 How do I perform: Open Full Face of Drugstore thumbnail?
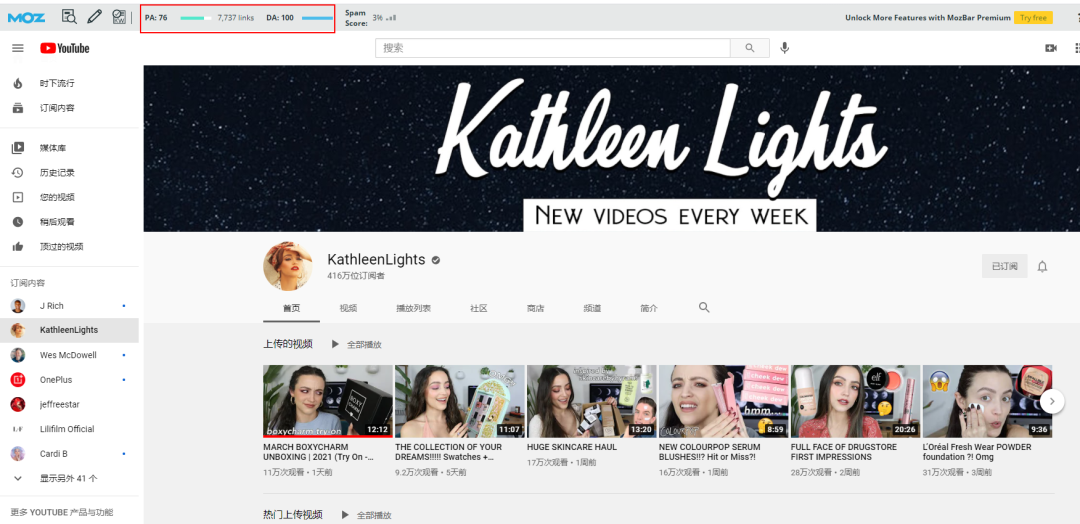click(x=855, y=401)
